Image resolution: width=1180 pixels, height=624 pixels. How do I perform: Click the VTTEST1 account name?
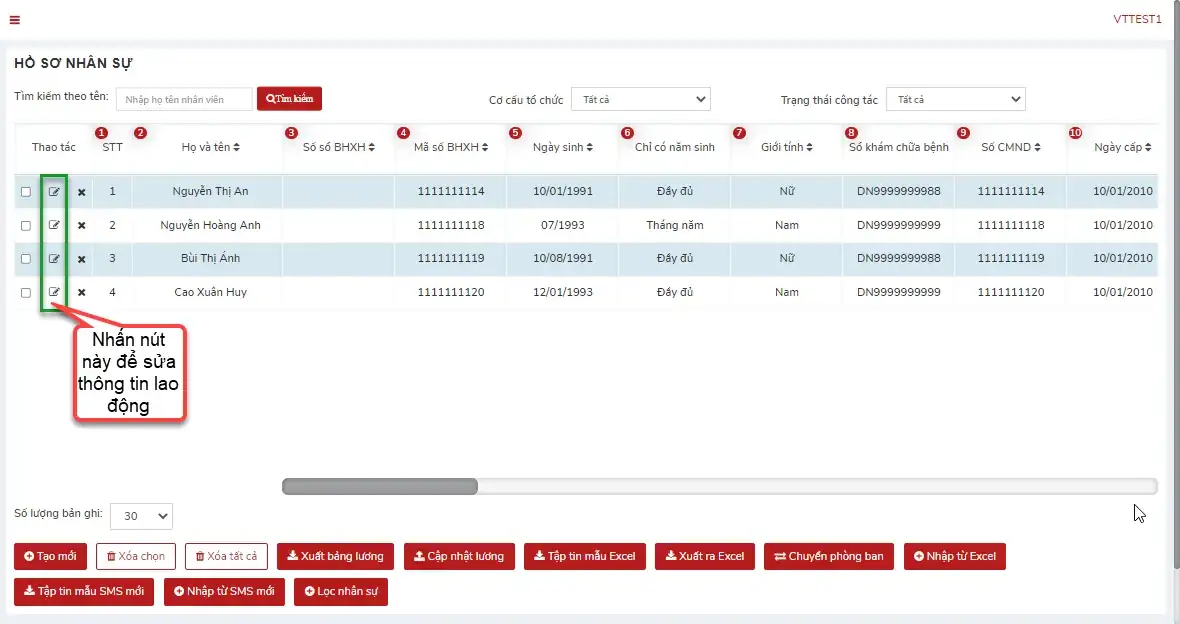coord(1137,20)
